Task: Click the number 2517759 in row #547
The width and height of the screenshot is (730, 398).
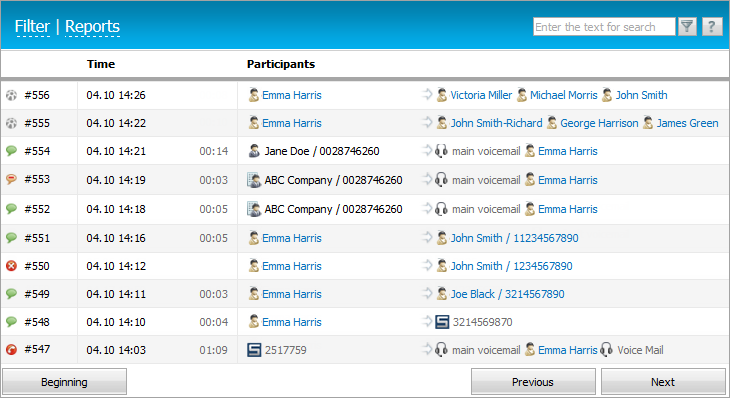Action: pos(285,350)
